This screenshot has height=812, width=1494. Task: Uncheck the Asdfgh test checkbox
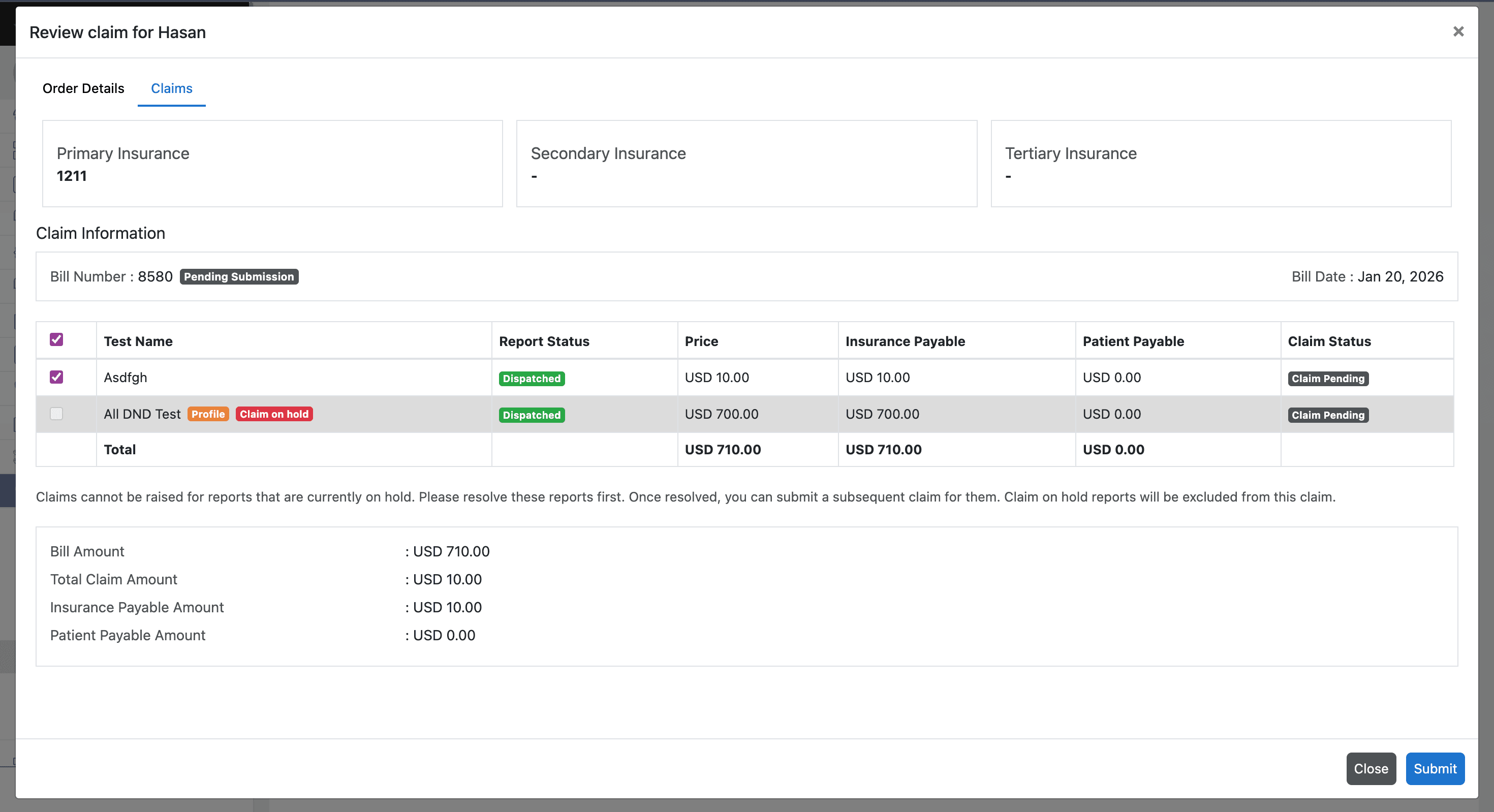click(x=56, y=377)
